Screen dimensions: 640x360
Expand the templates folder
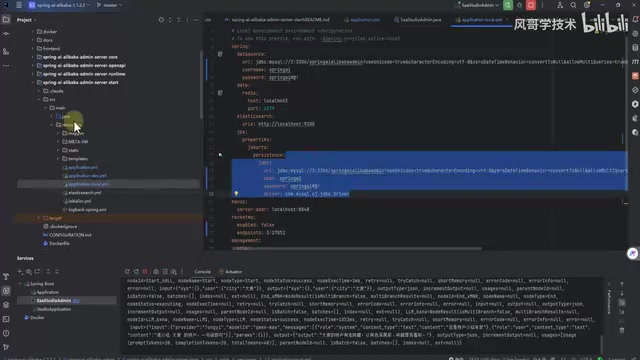58,159
